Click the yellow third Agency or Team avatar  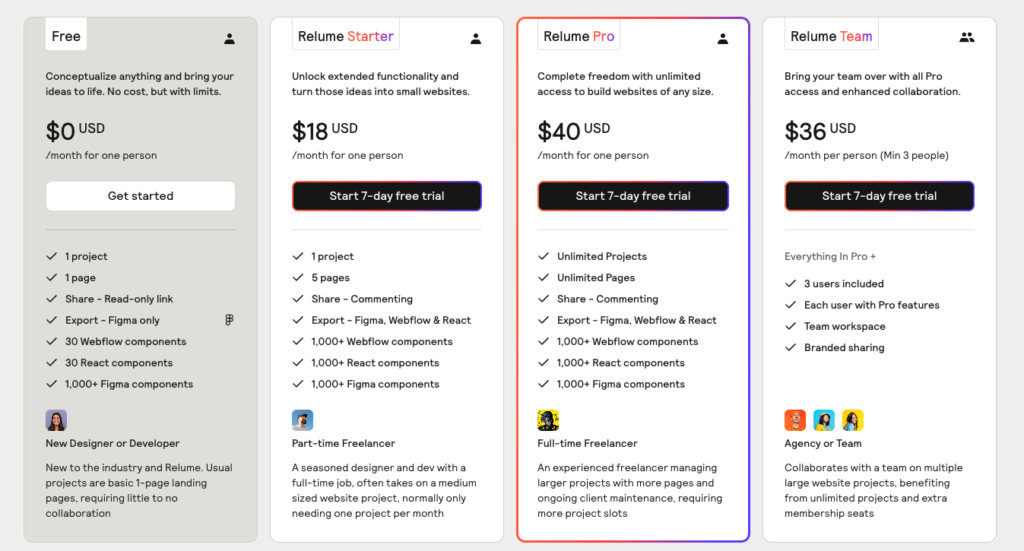pyautogui.click(x=852, y=420)
